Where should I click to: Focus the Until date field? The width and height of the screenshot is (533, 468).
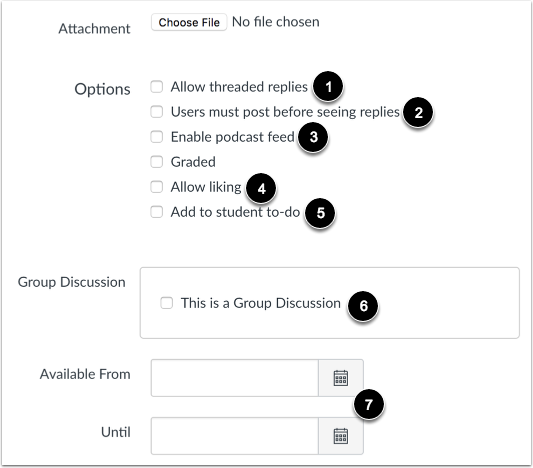pyautogui.click(x=235, y=436)
